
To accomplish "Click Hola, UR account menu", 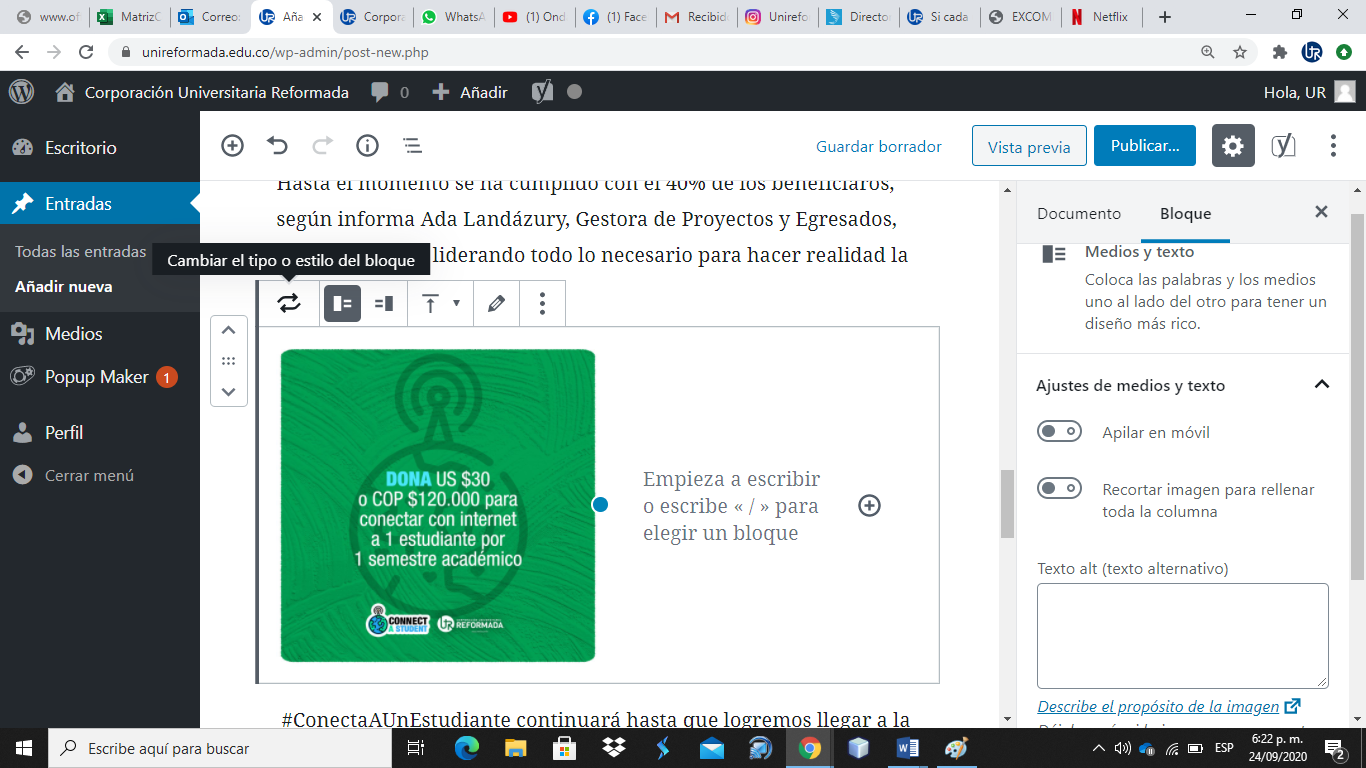I will click(x=1309, y=92).
